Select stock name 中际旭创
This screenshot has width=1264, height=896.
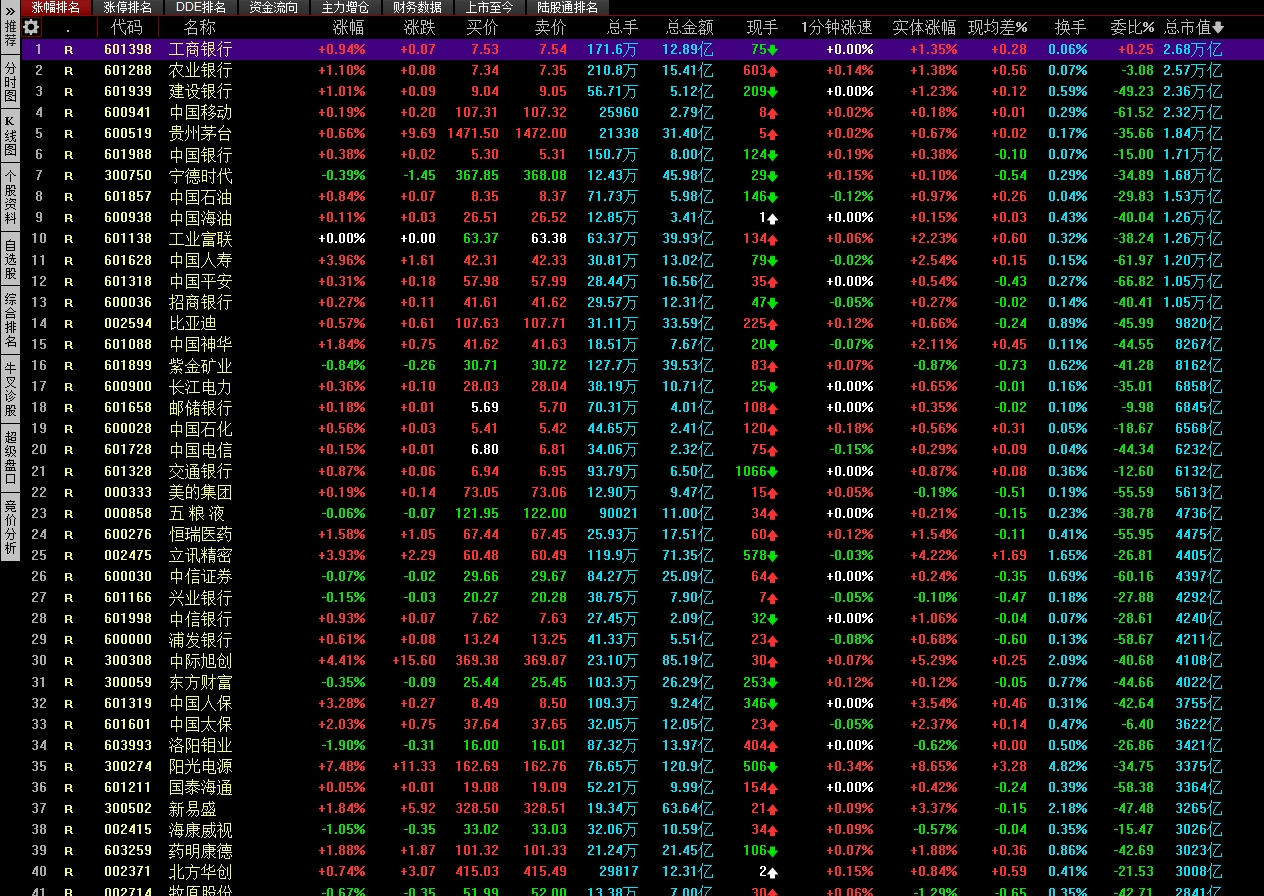(x=200, y=661)
